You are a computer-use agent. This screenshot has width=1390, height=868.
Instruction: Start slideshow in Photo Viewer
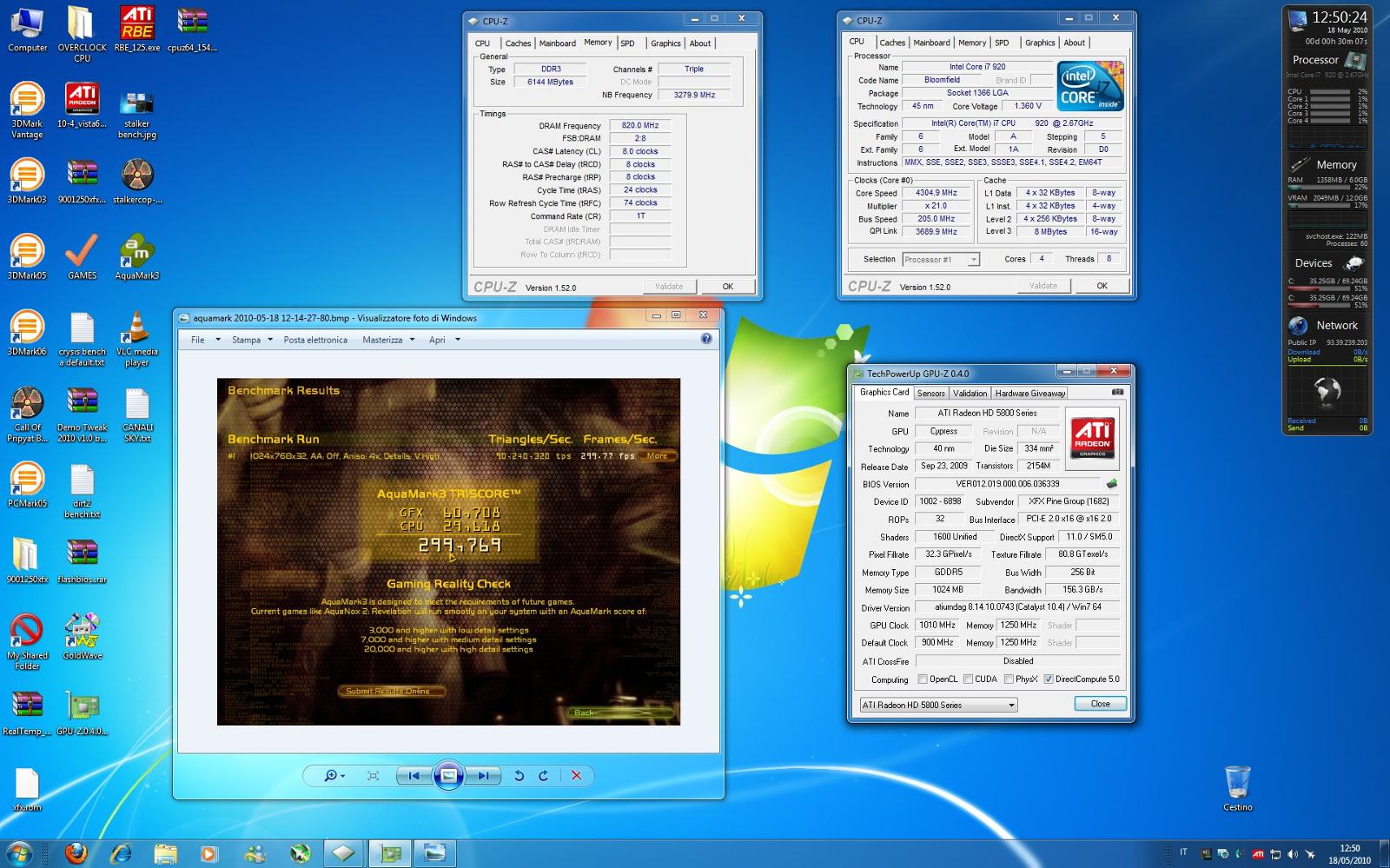pos(448,776)
